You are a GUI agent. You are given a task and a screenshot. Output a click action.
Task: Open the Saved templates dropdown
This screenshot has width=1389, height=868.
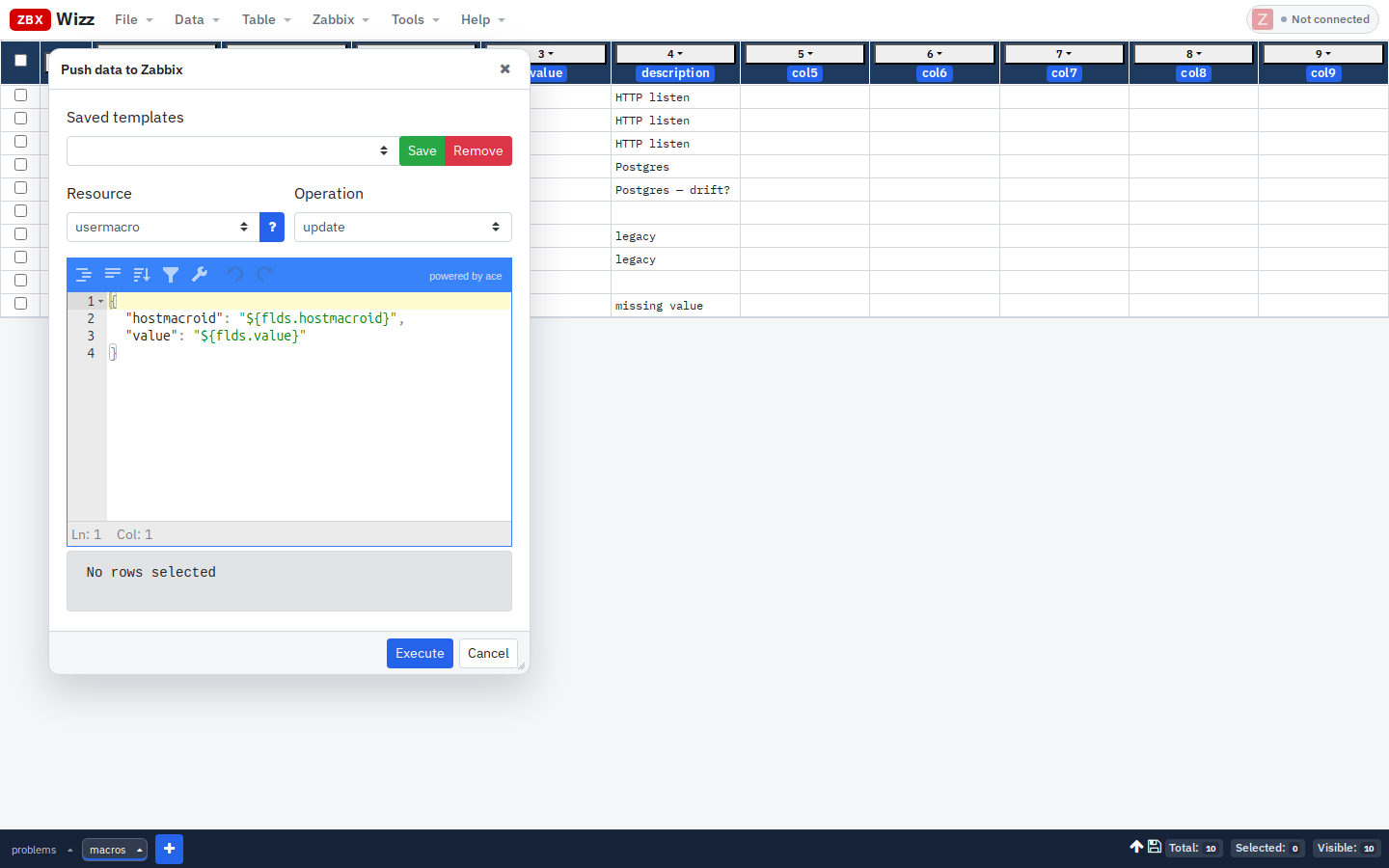(232, 150)
